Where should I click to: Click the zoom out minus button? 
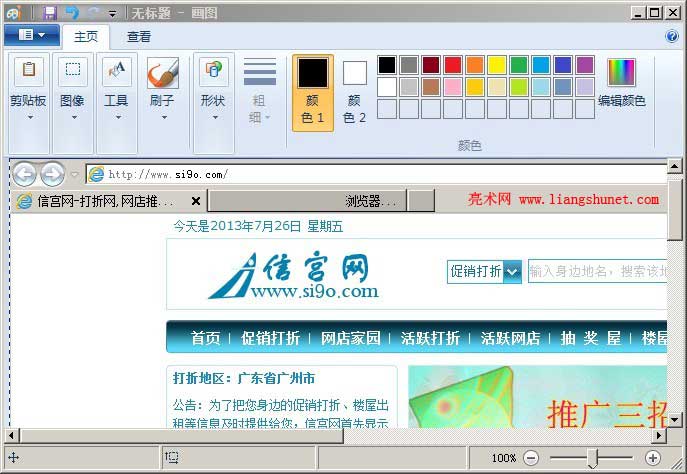coord(531,458)
